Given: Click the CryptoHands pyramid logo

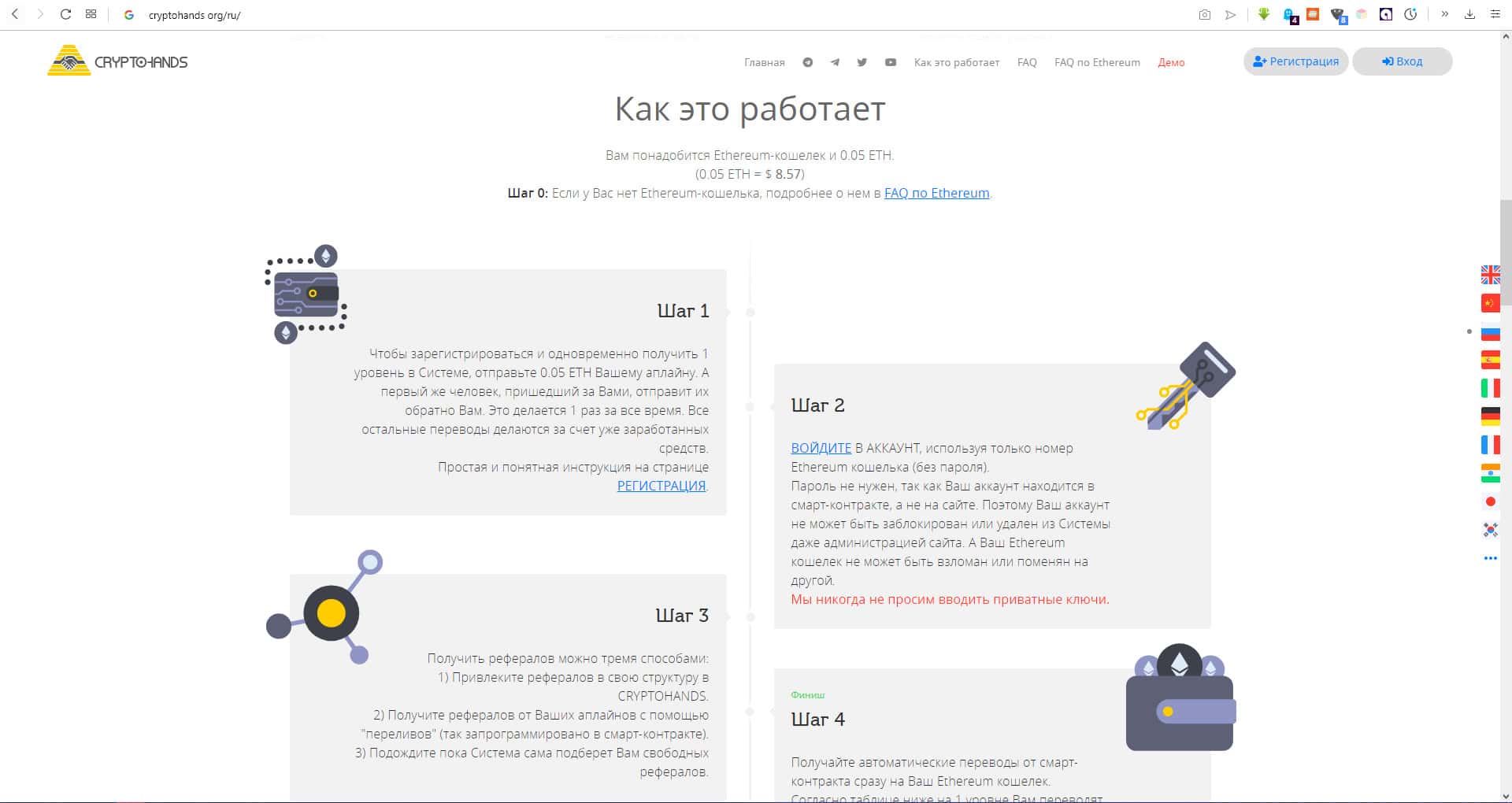Looking at the screenshot, I should click(117, 61).
